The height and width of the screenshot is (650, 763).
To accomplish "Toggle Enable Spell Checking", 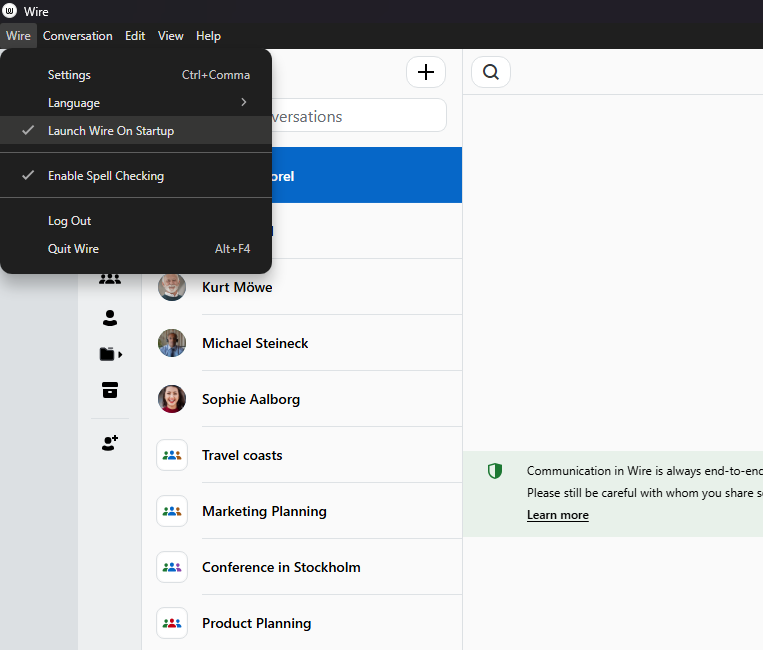I will click(x=136, y=176).
